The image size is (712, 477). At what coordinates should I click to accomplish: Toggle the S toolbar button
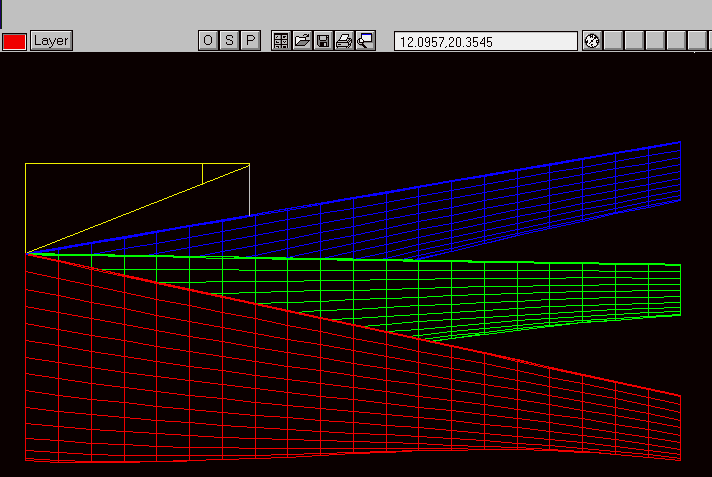pyautogui.click(x=229, y=41)
